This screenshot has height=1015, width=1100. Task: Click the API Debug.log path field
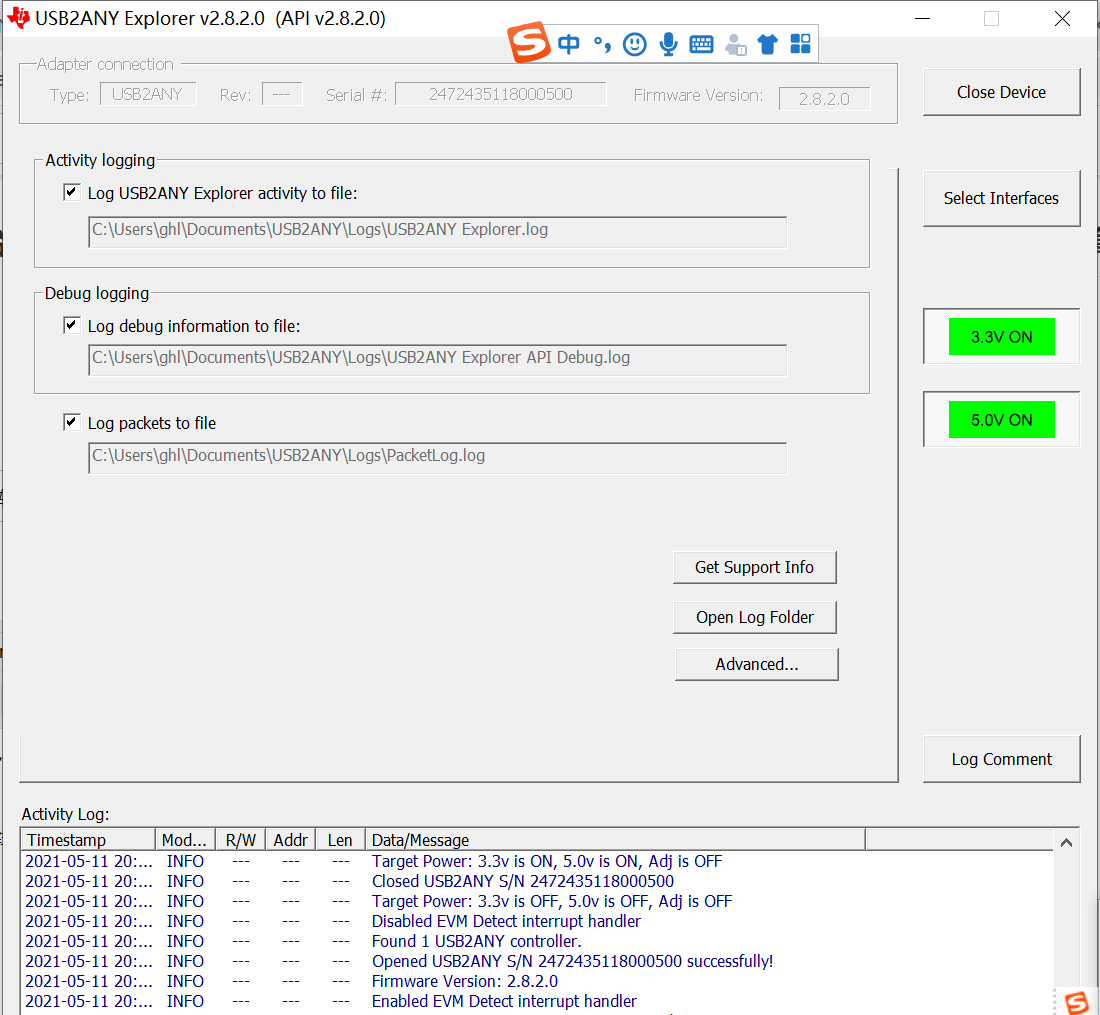pyautogui.click(x=437, y=359)
